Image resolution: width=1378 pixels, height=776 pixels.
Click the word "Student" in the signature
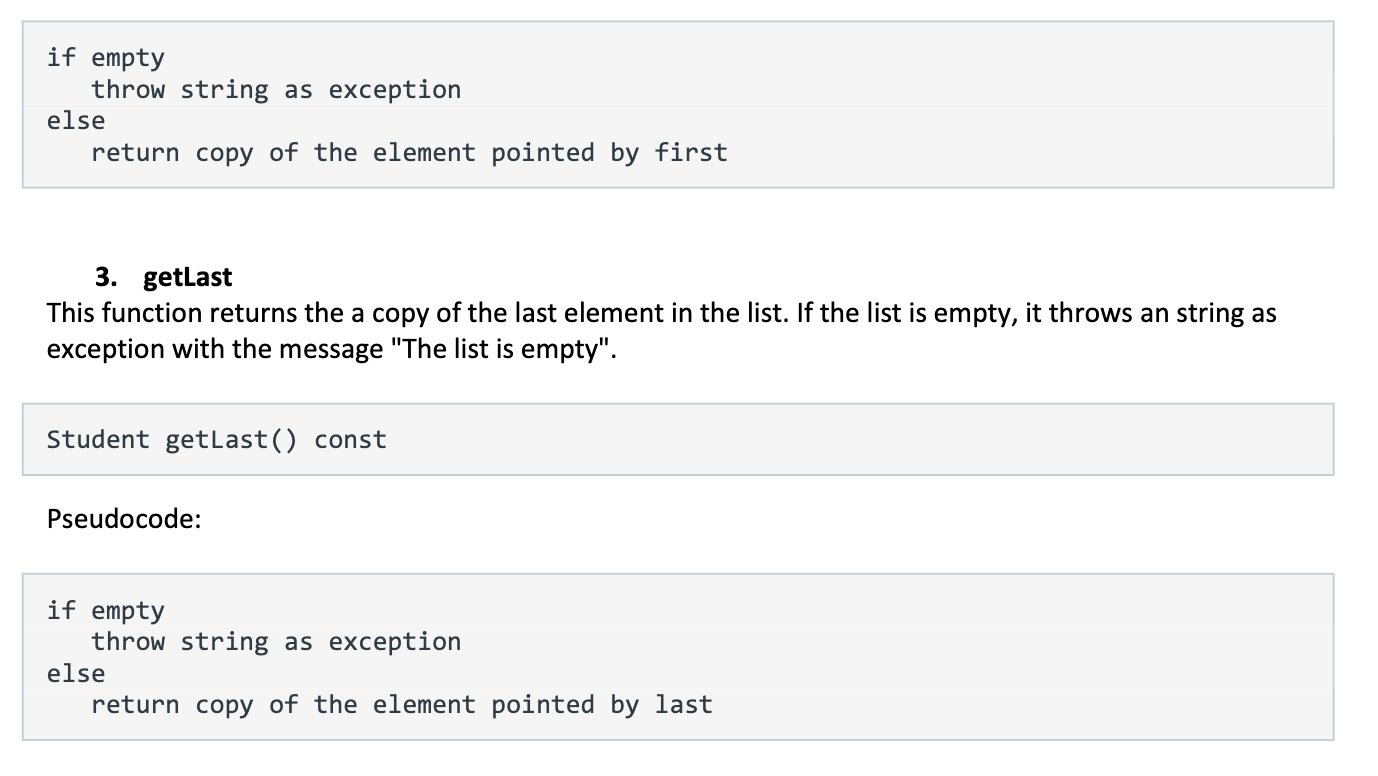98,440
